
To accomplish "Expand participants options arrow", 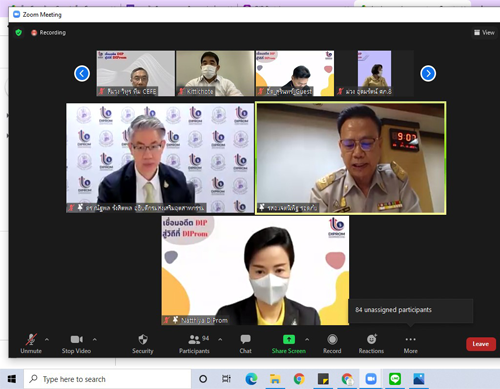I will pos(220,339).
